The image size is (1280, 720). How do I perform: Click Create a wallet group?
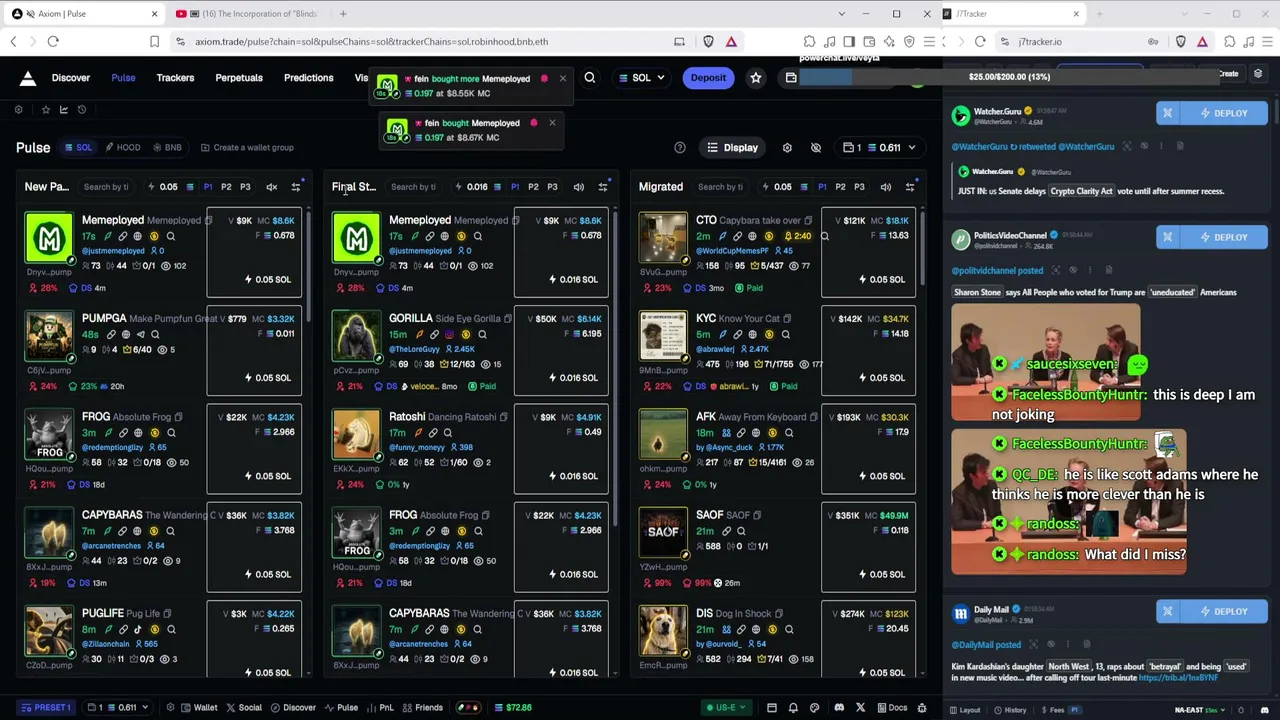tap(247, 148)
